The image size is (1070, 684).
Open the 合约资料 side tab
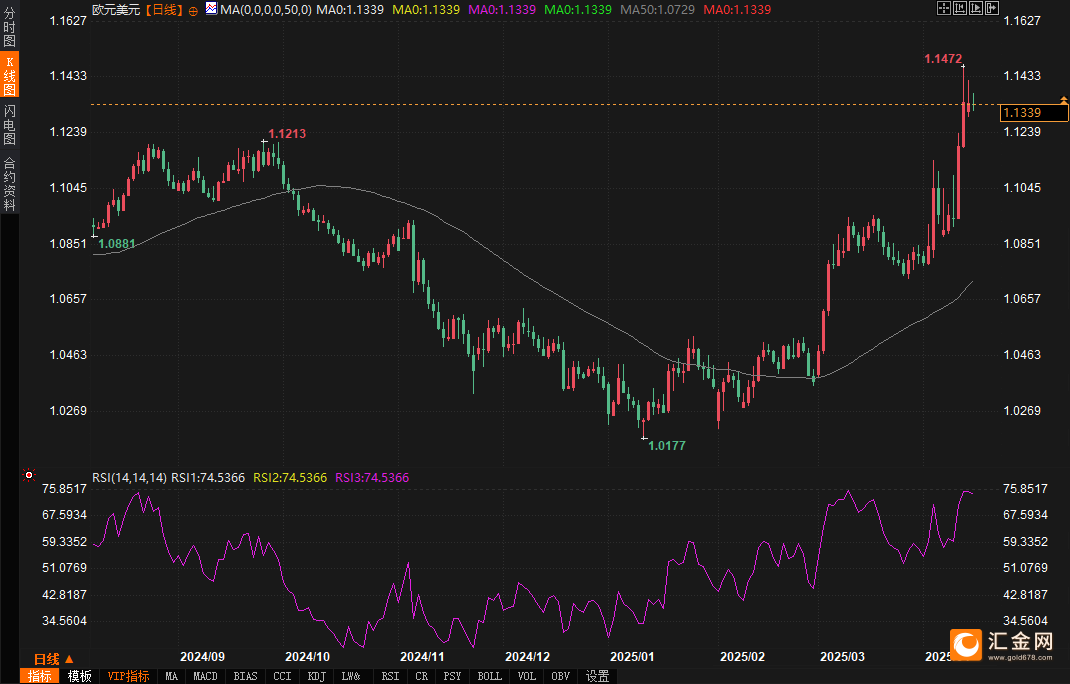(x=9, y=184)
